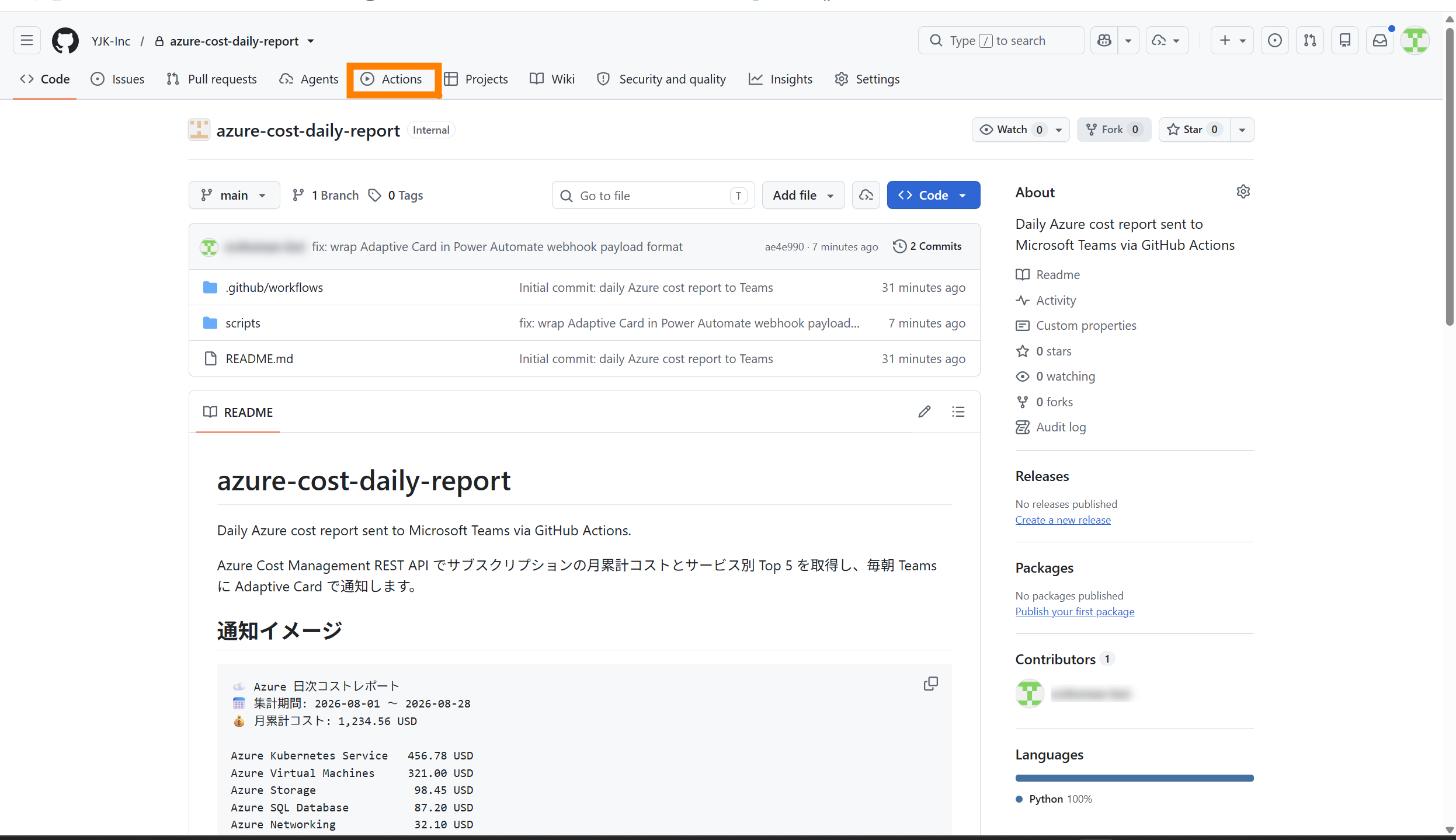Open README outline list icon
The image size is (1456, 840).
958,412
